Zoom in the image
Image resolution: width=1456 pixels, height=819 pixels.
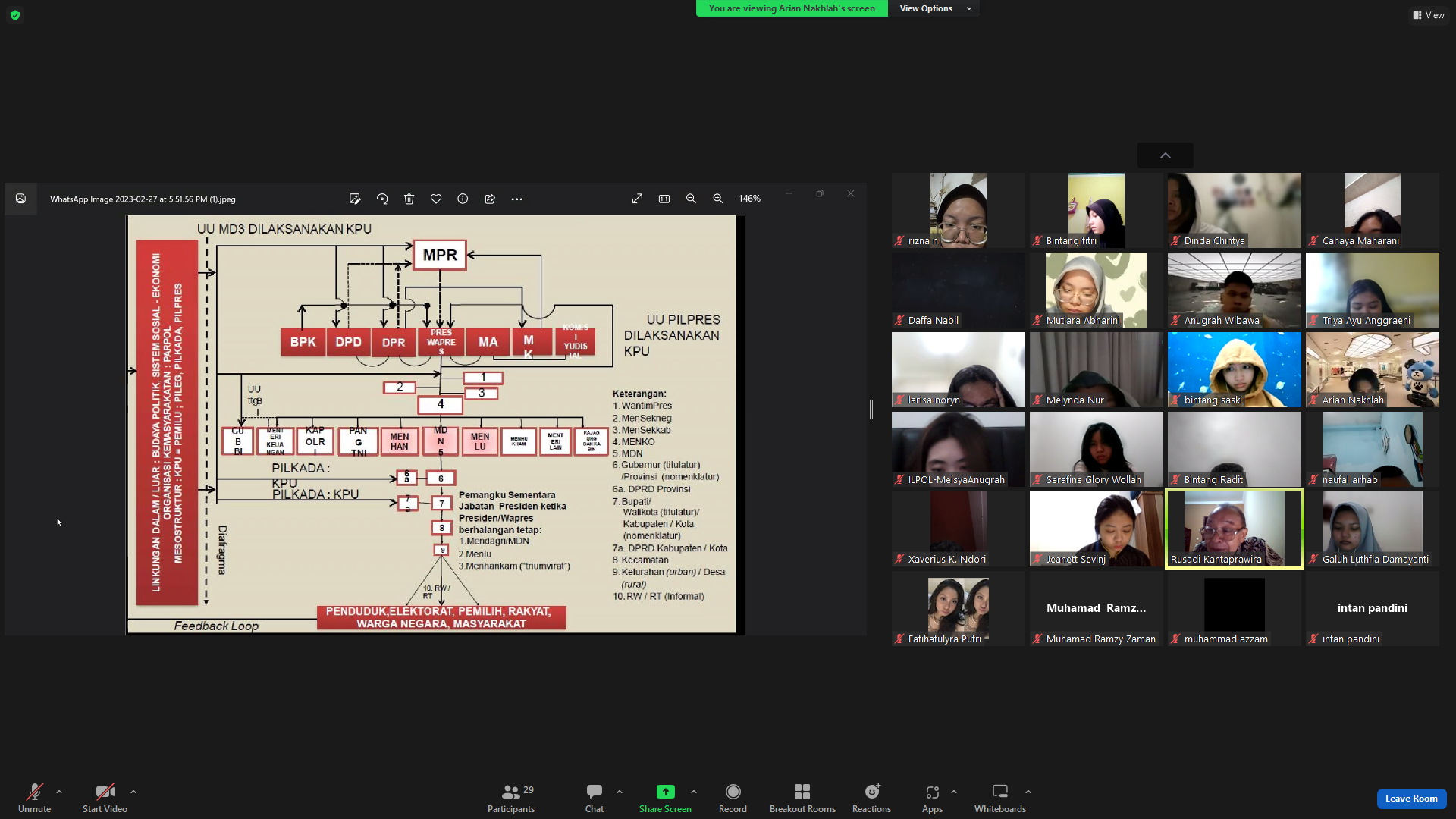pos(718,199)
